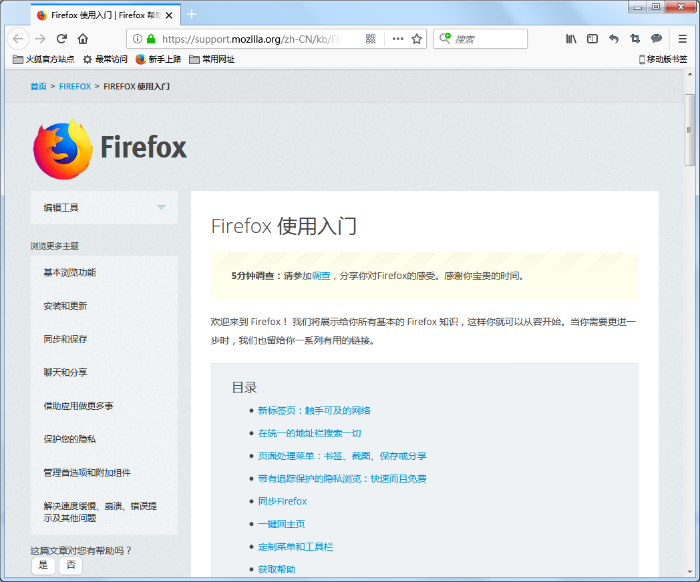
Task: Jump to 一键回主页 section
Action: tap(282, 524)
